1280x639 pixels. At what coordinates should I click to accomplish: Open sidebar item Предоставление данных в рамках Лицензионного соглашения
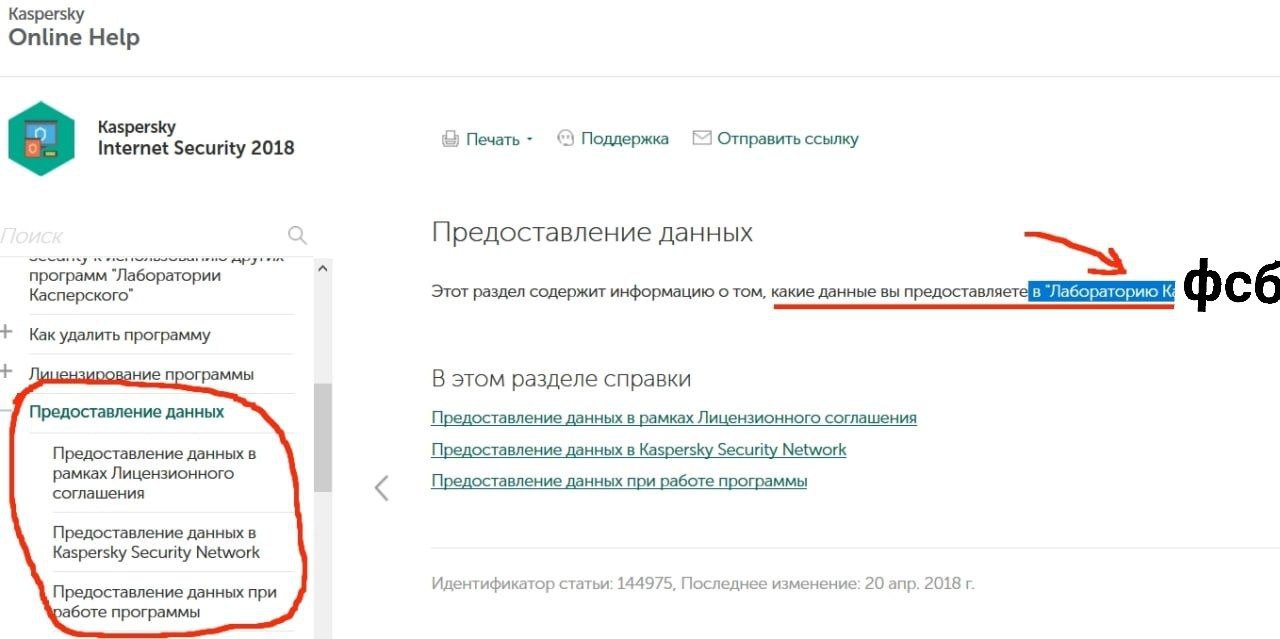click(x=155, y=473)
